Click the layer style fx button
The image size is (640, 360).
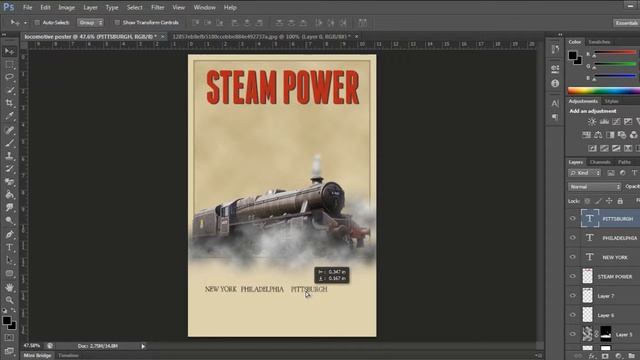pos(592,356)
